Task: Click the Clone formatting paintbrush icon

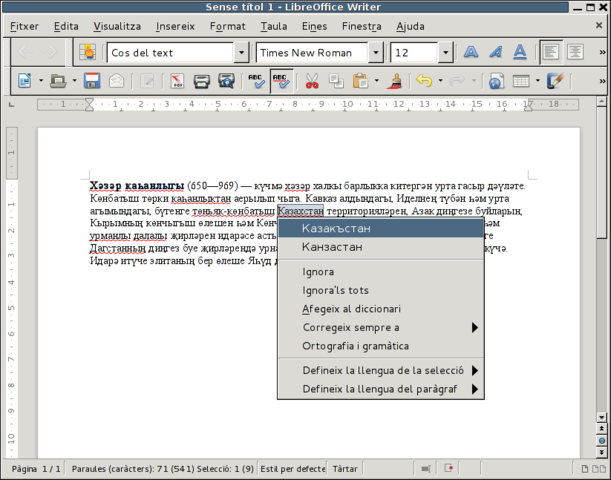Action: (394, 81)
